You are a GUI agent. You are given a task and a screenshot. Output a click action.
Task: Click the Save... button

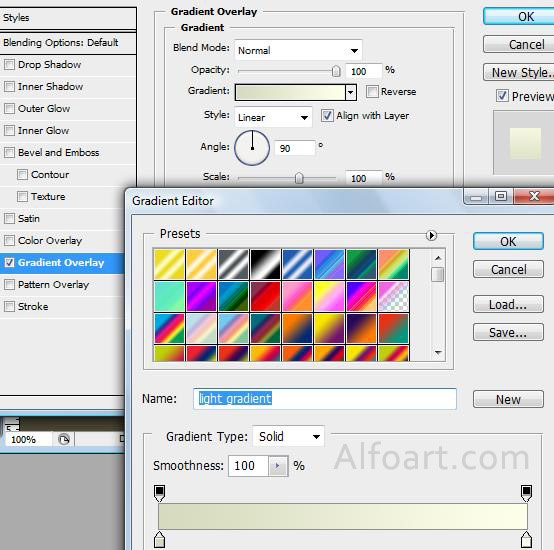508,332
